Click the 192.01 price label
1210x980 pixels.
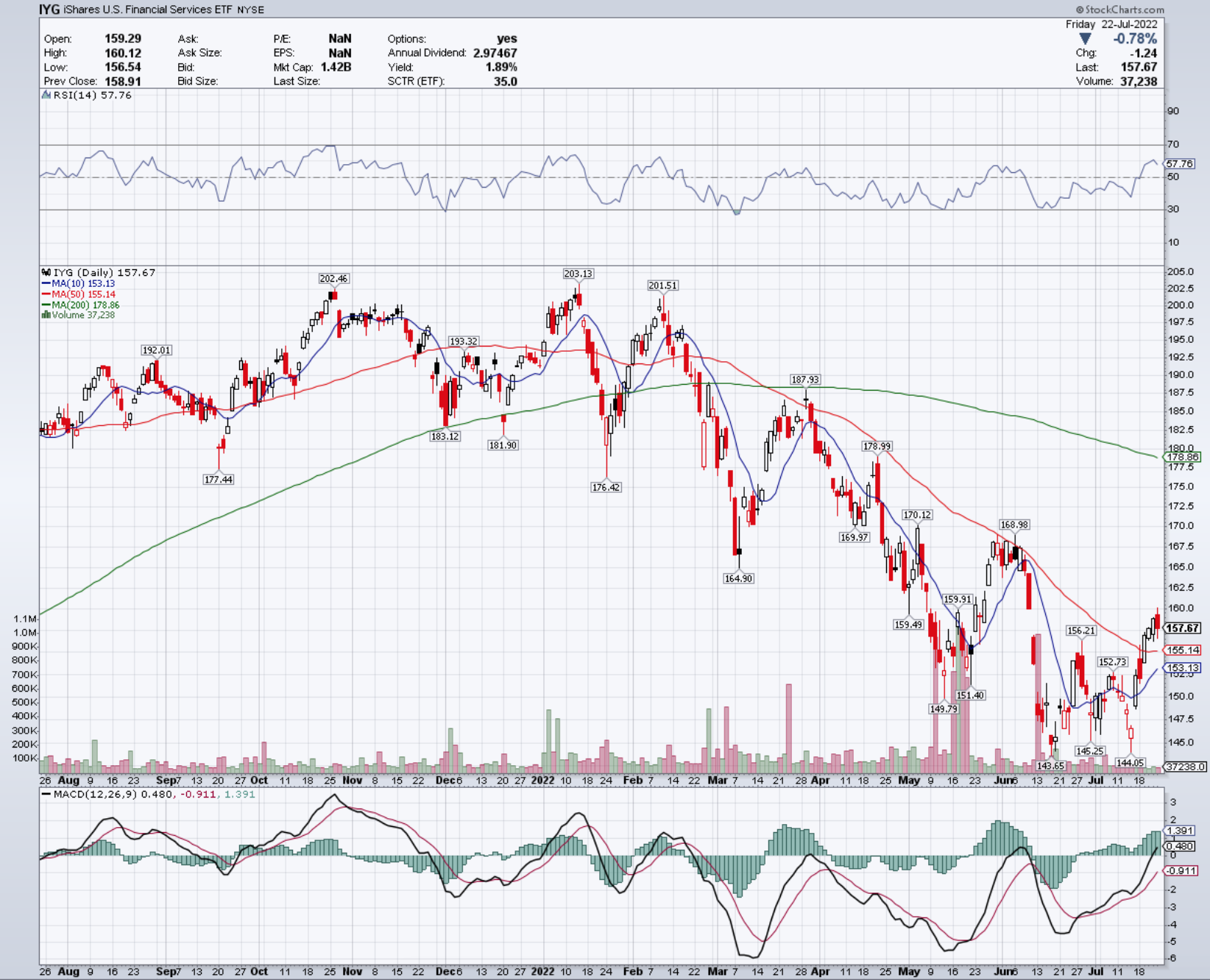[x=156, y=350]
